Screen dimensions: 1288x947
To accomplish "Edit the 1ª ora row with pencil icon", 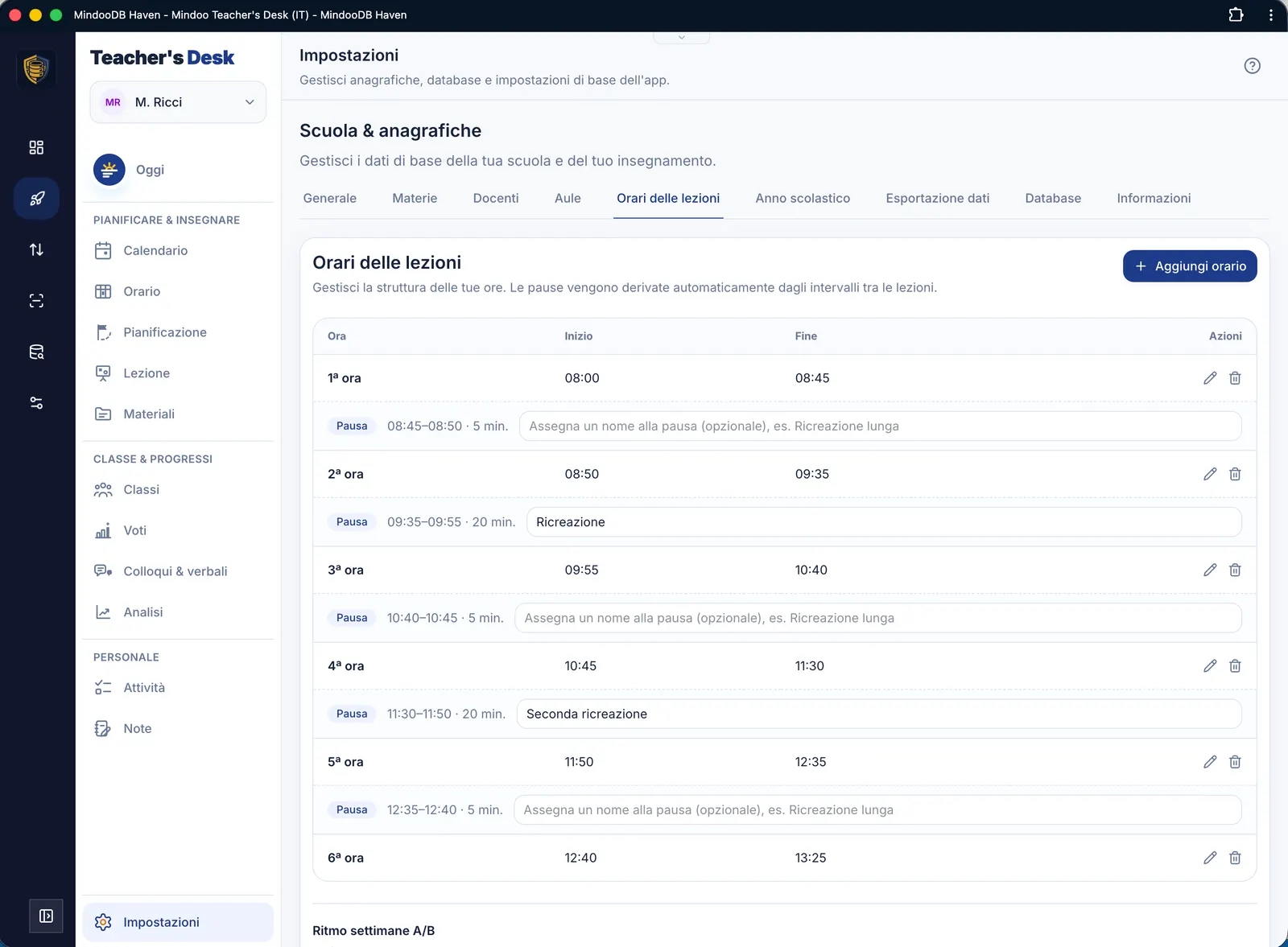I will [x=1210, y=378].
